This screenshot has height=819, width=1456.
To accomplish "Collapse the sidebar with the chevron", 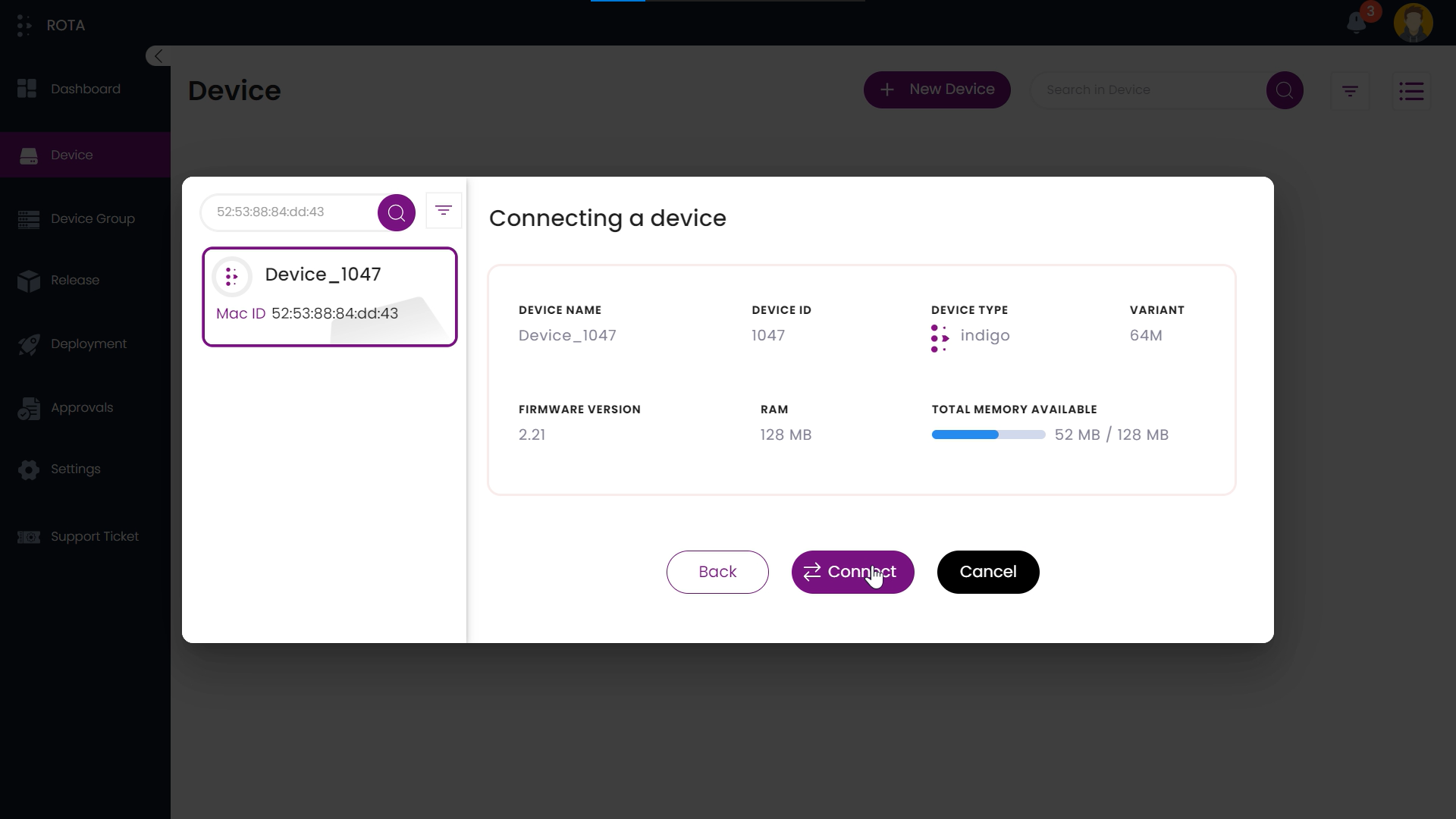I will [x=158, y=56].
